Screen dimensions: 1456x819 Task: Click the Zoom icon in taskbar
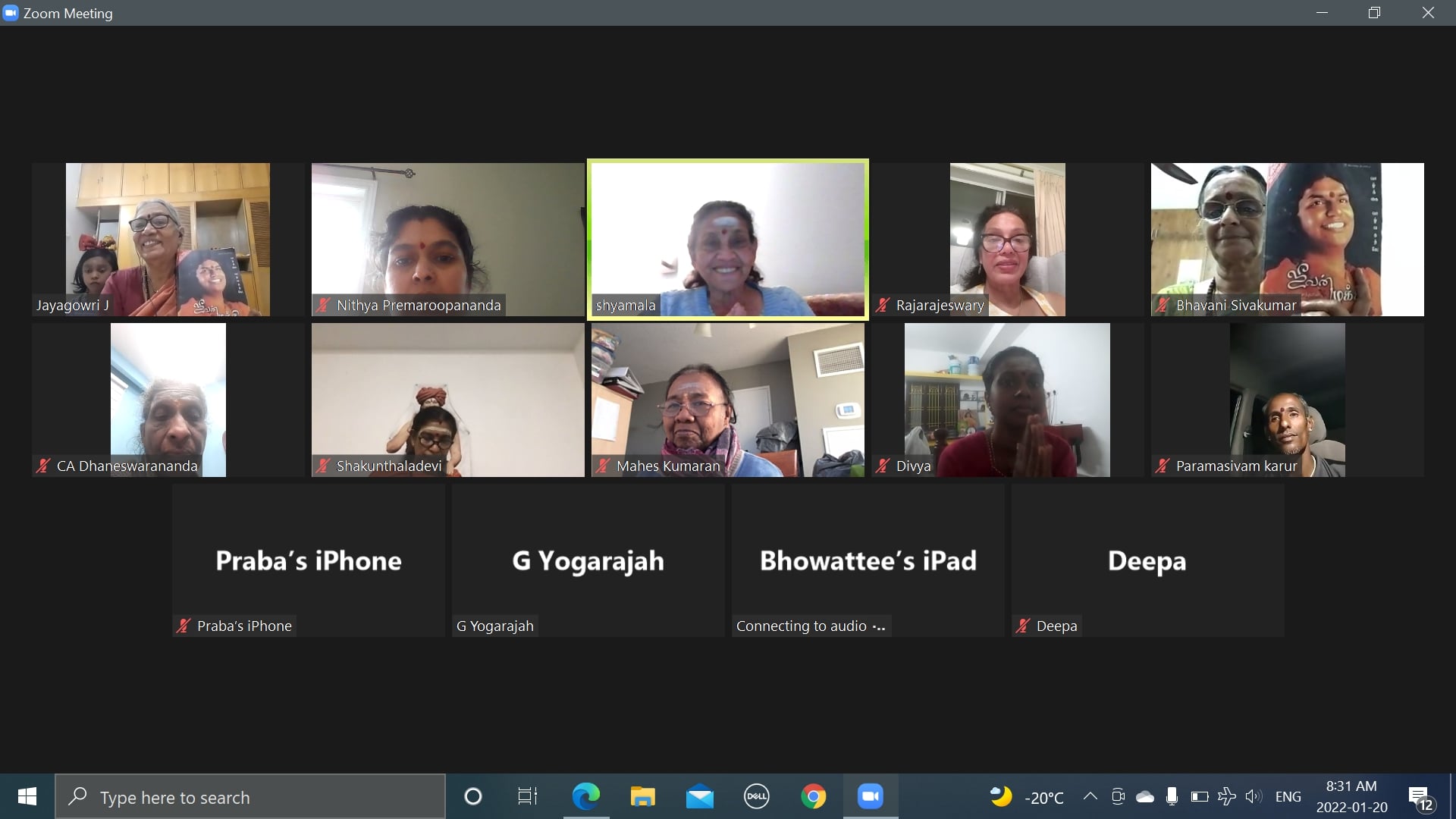click(x=870, y=796)
